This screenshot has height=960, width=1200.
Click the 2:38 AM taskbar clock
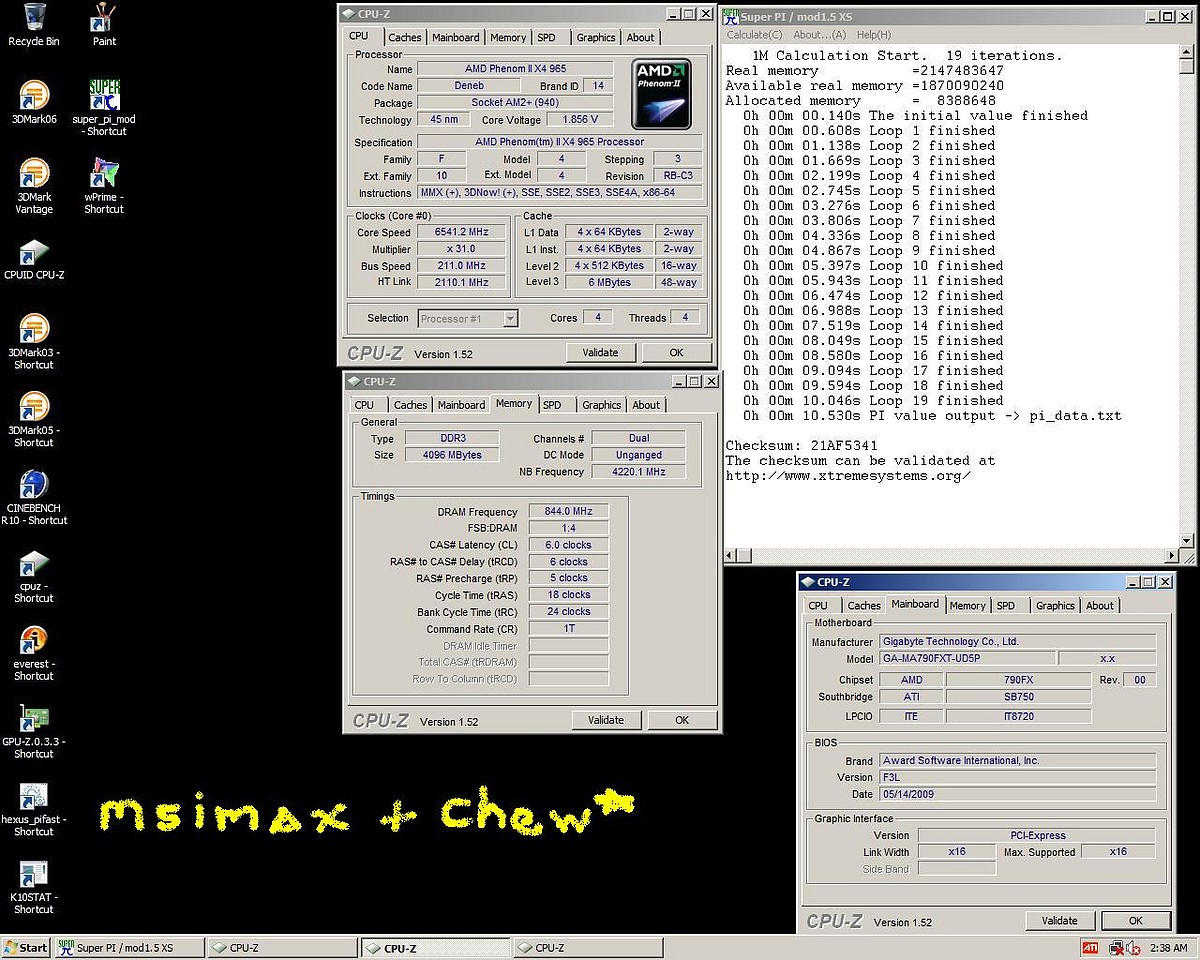(1168, 947)
